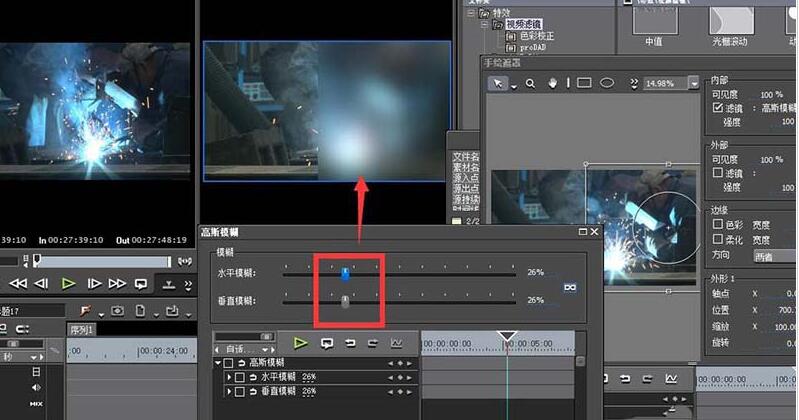The width and height of the screenshot is (799, 420).
Task: Show more mask tools via double chevron
Action: (634, 84)
